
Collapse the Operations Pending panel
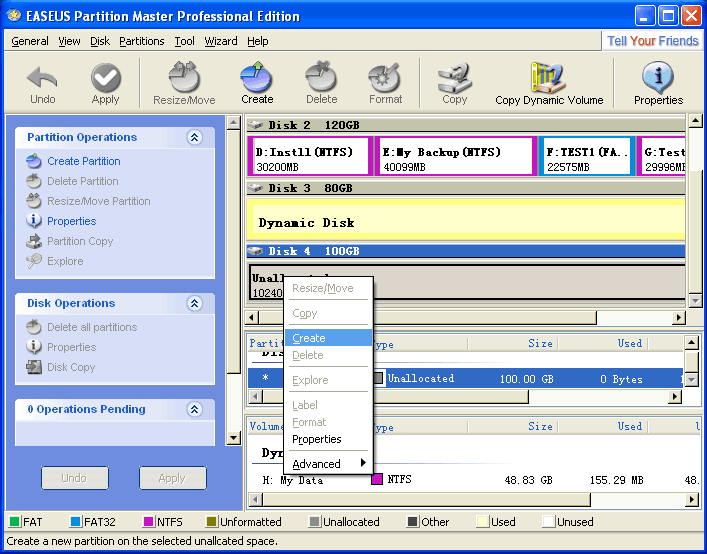pyautogui.click(x=194, y=409)
